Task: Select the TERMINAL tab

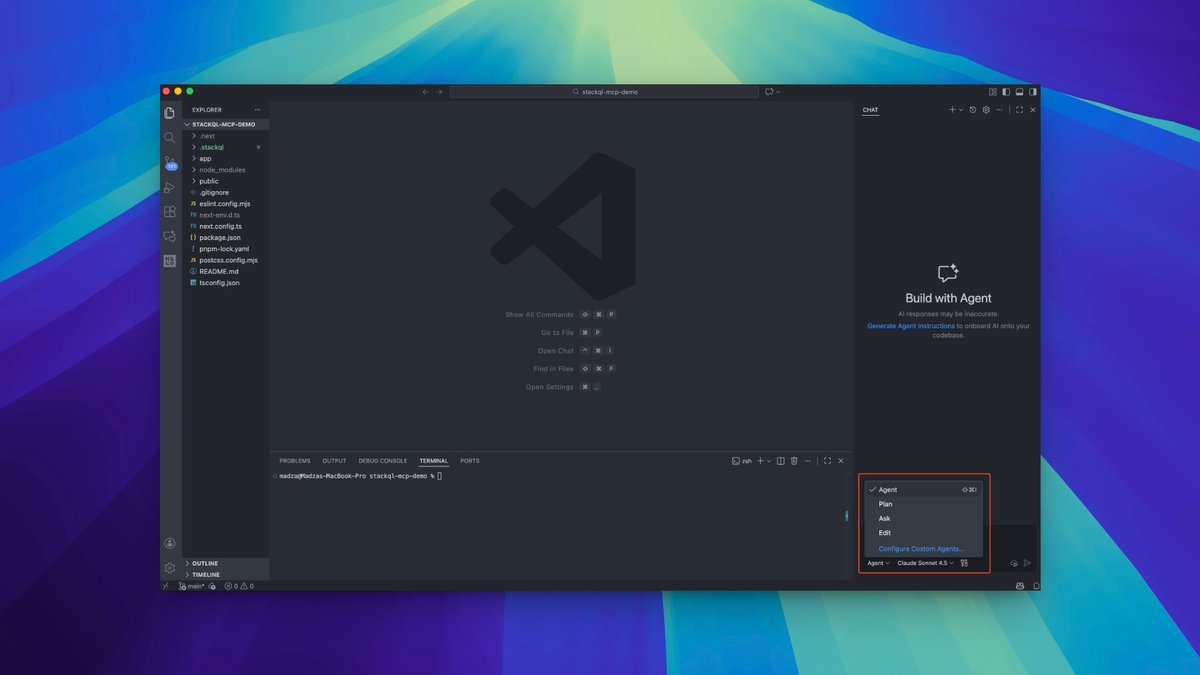Action: pyautogui.click(x=434, y=461)
